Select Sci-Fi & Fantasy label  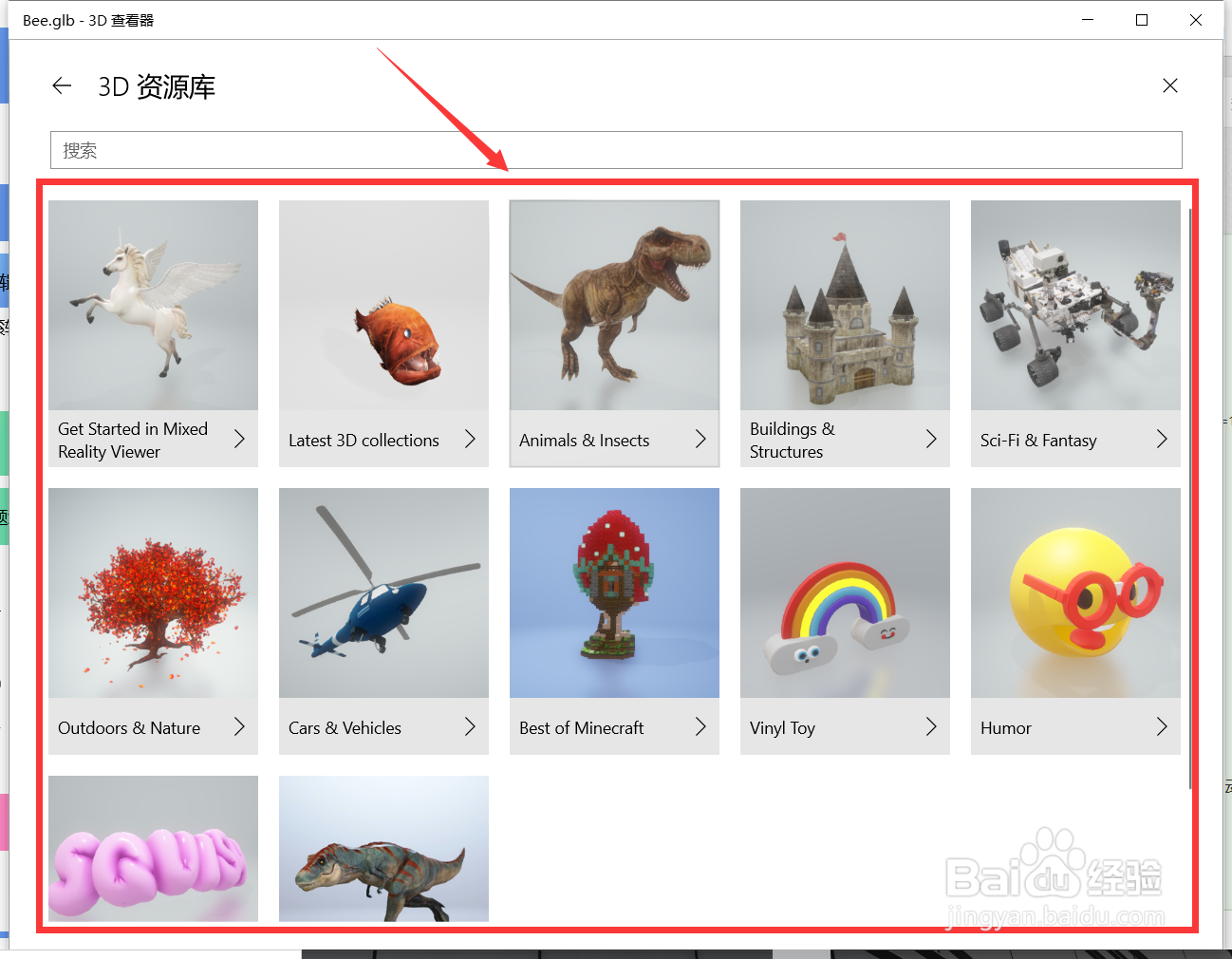coord(1038,441)
